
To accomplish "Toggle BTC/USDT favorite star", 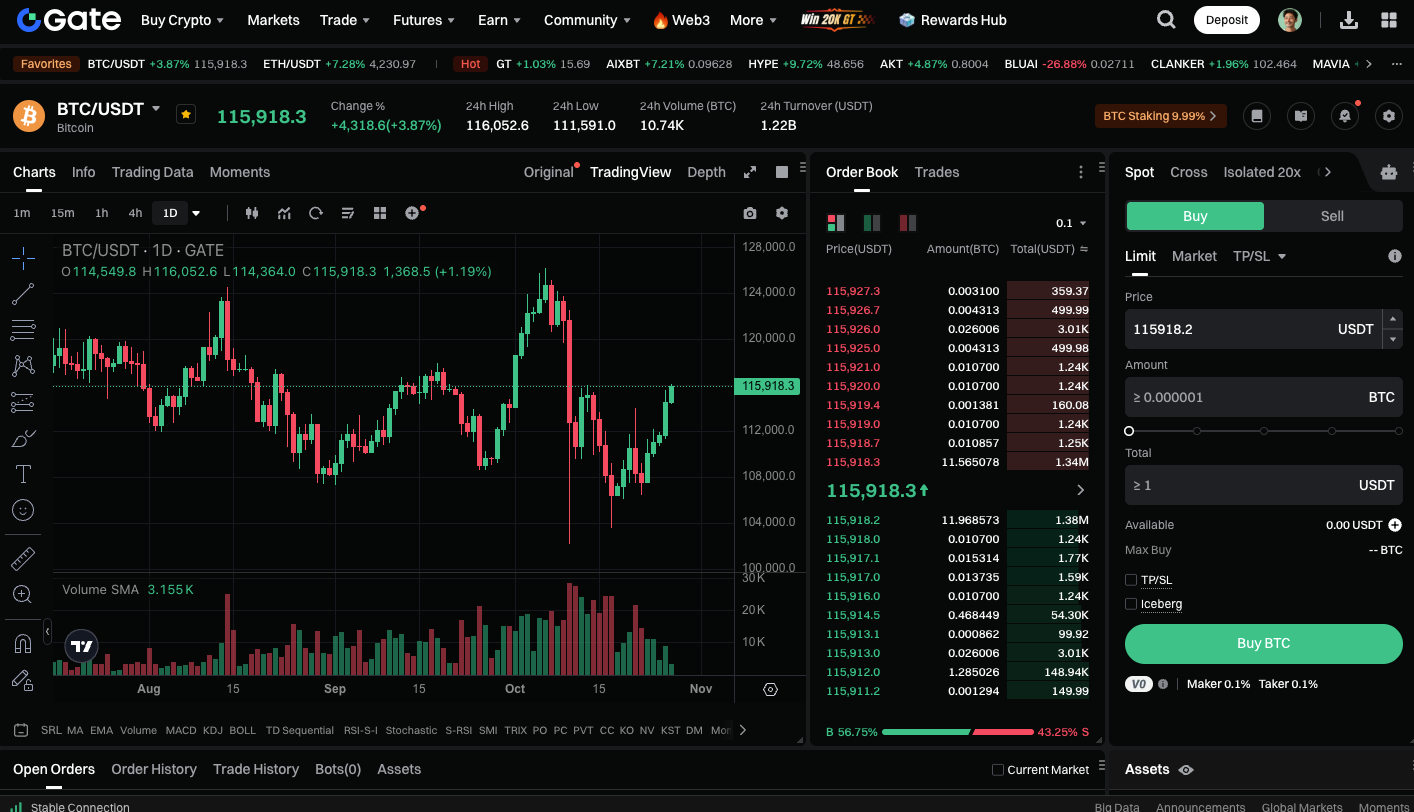I will (186, 114).
